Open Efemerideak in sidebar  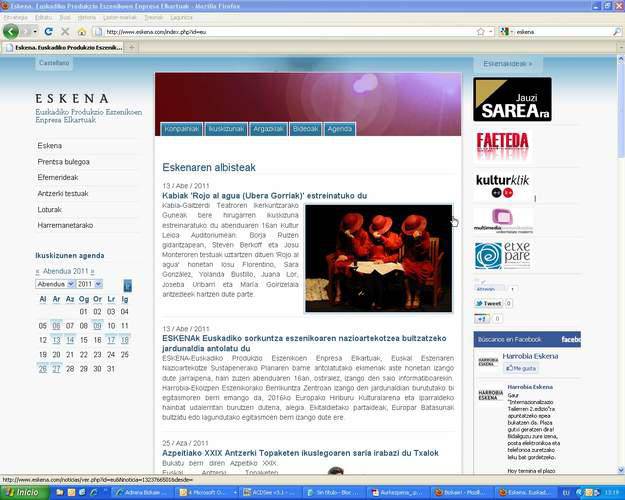[x=58, y=177]
